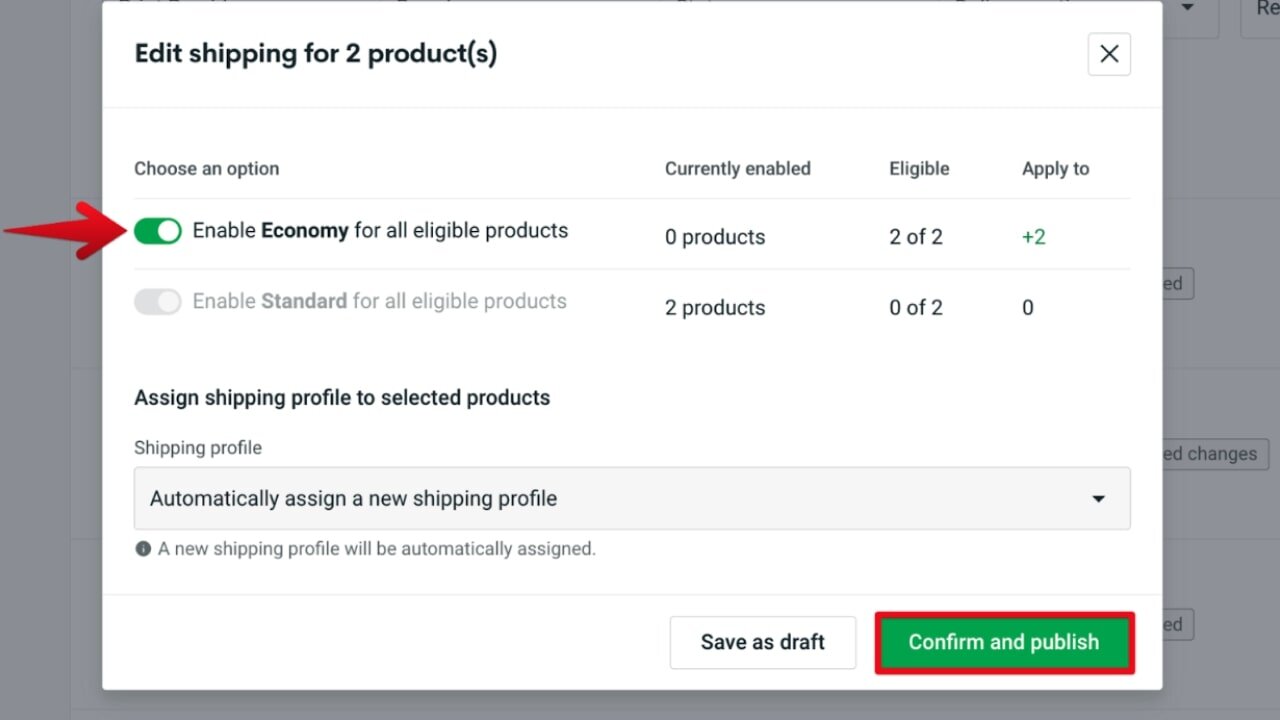Click the 'Apply to' column header
The image size is (1280, 720).
pos(1055,169)
